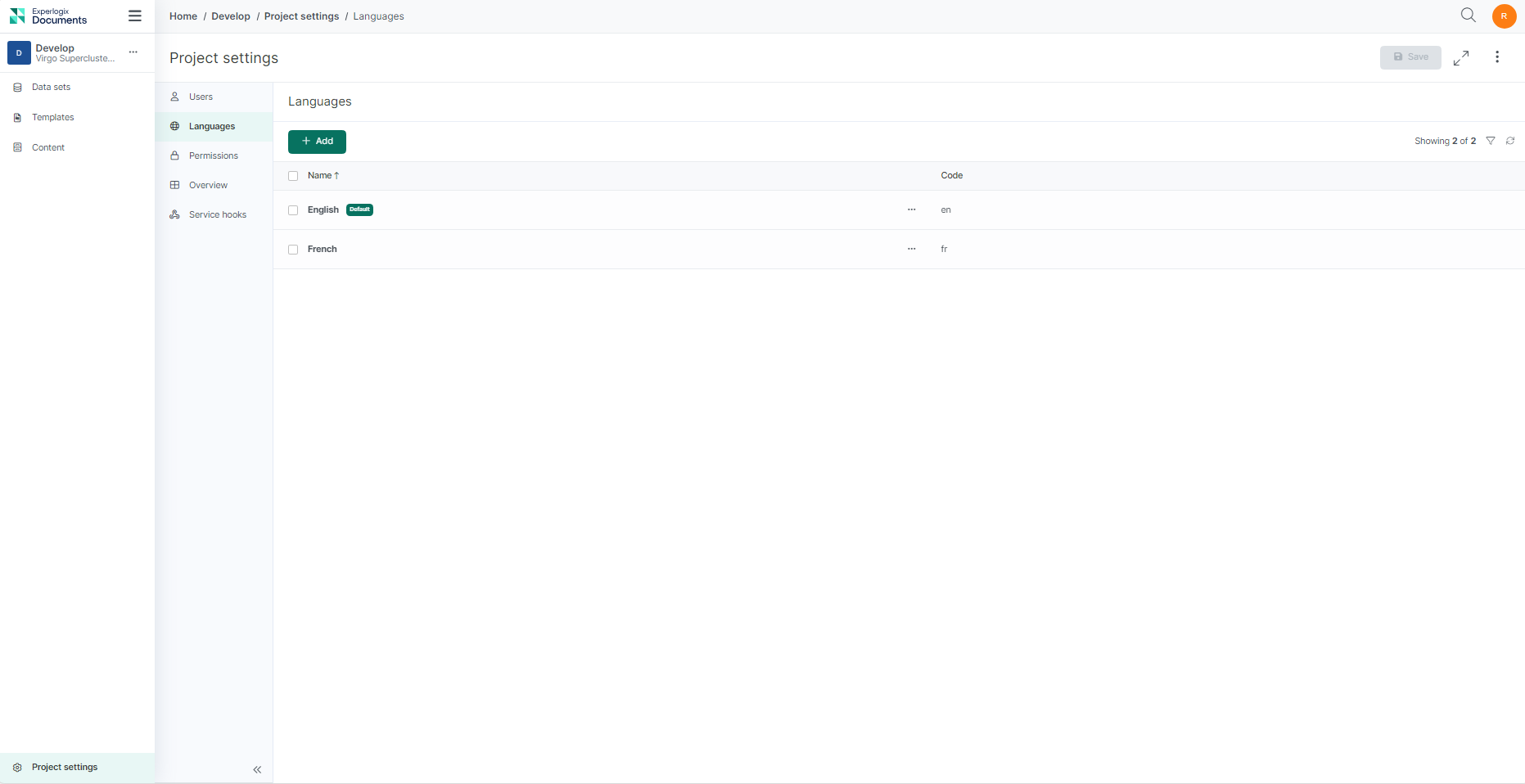Go to the Permissions settings tab
1525x784 pixels.
pyautogui.click(x=213, y=155)
